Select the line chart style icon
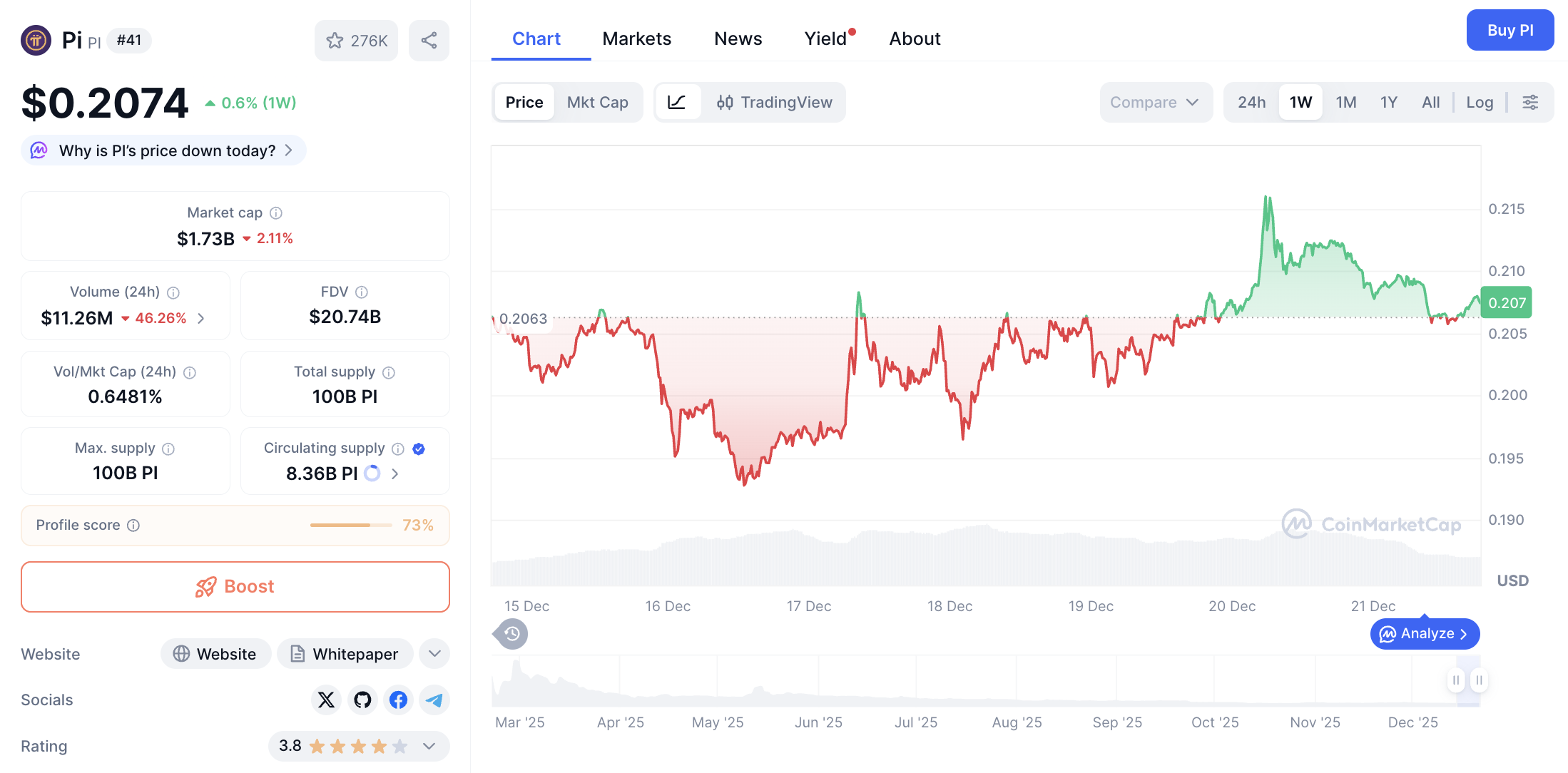Image resolution: width=1568 pixels, height=773 pixels. tap(678, 102)
